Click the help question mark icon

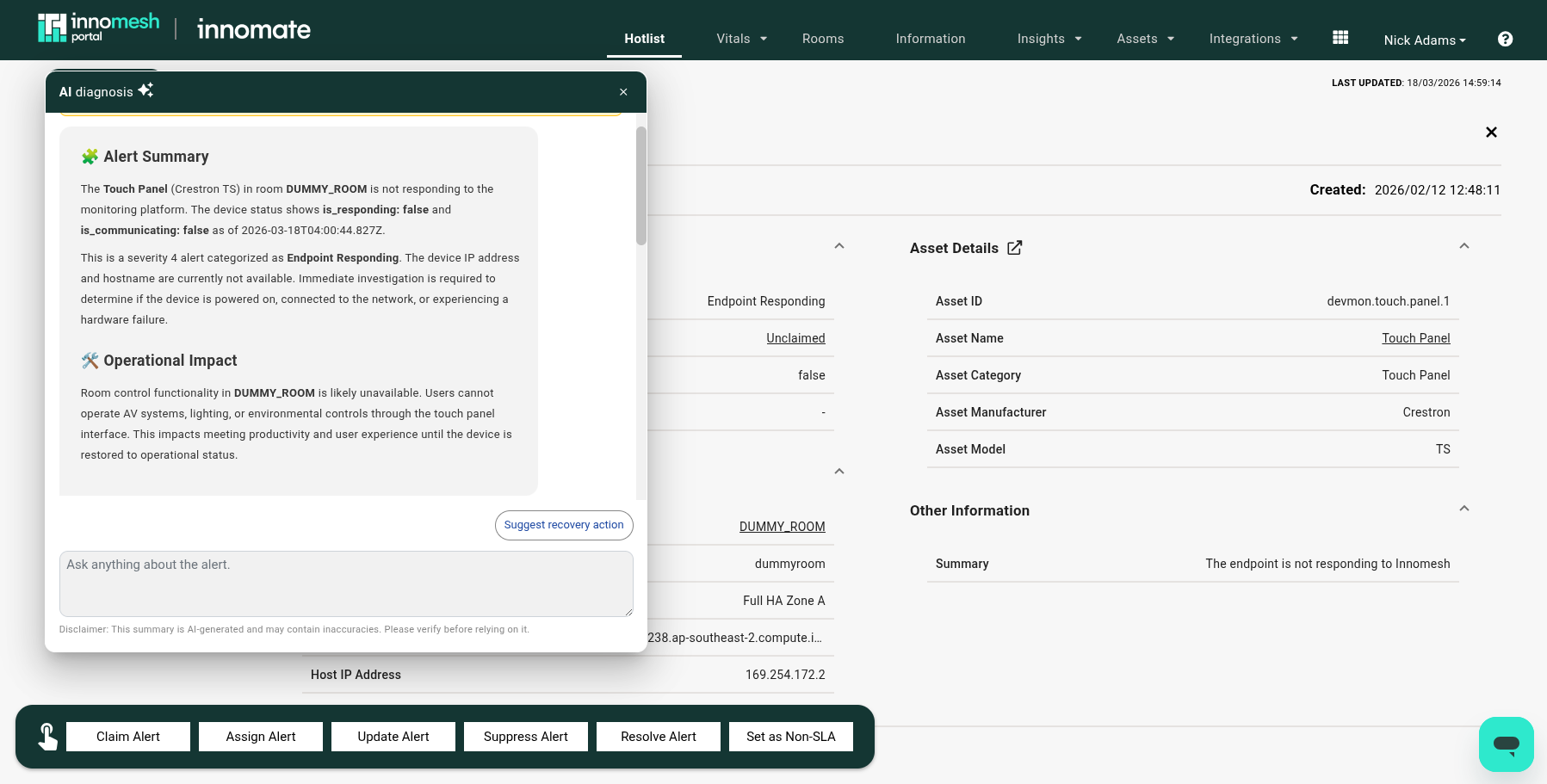(1505, 39)
